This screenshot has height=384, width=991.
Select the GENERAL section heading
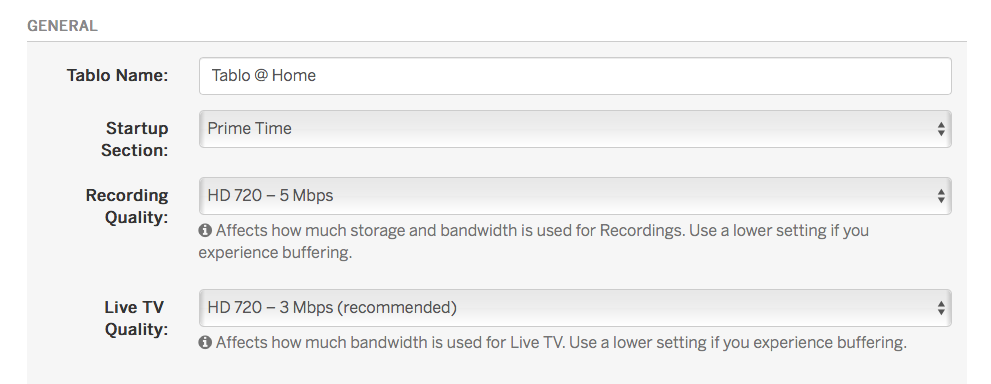pos(62,26)
